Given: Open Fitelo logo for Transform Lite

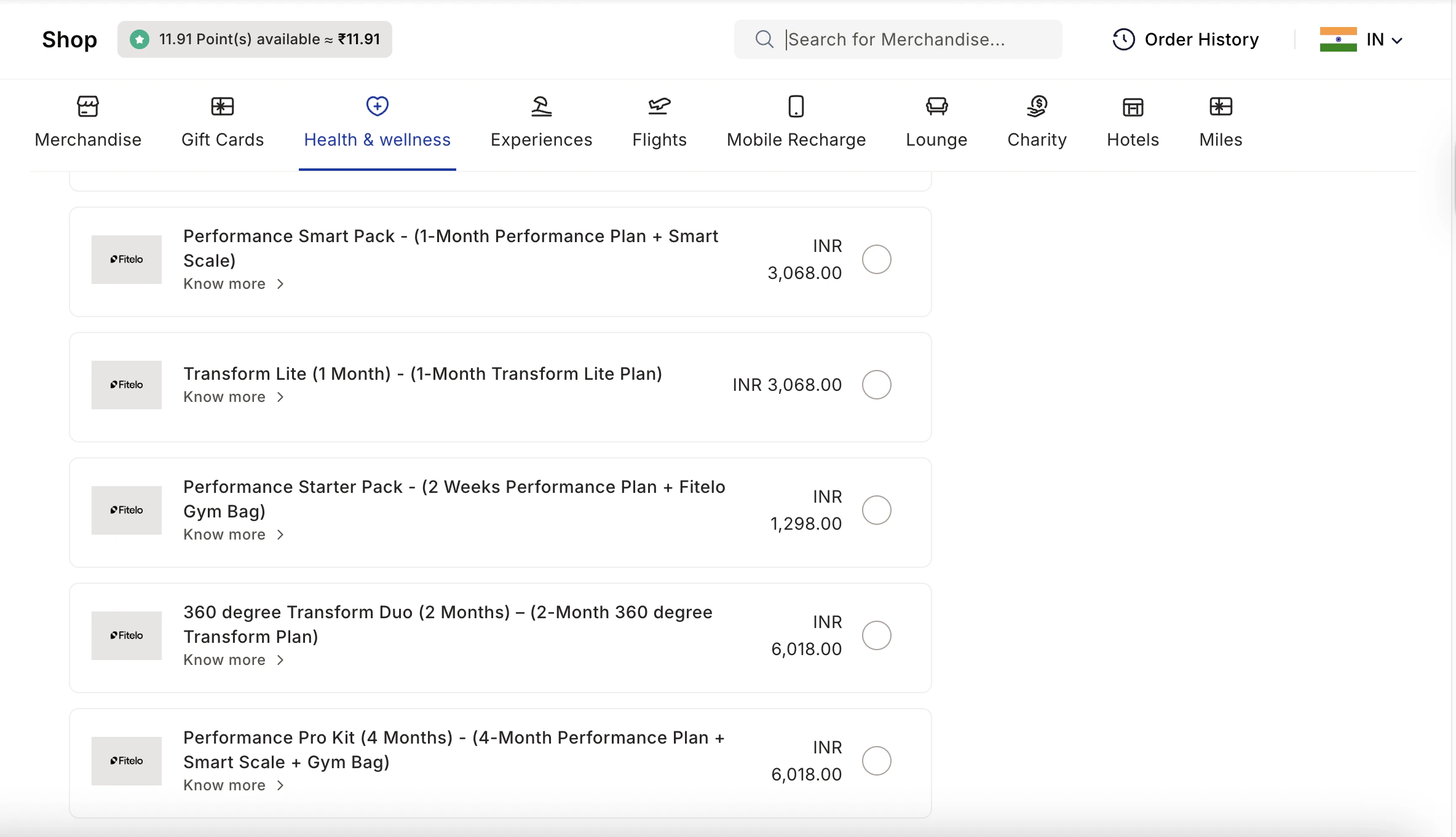Looking at the screenshot, I should coord(127,385).
